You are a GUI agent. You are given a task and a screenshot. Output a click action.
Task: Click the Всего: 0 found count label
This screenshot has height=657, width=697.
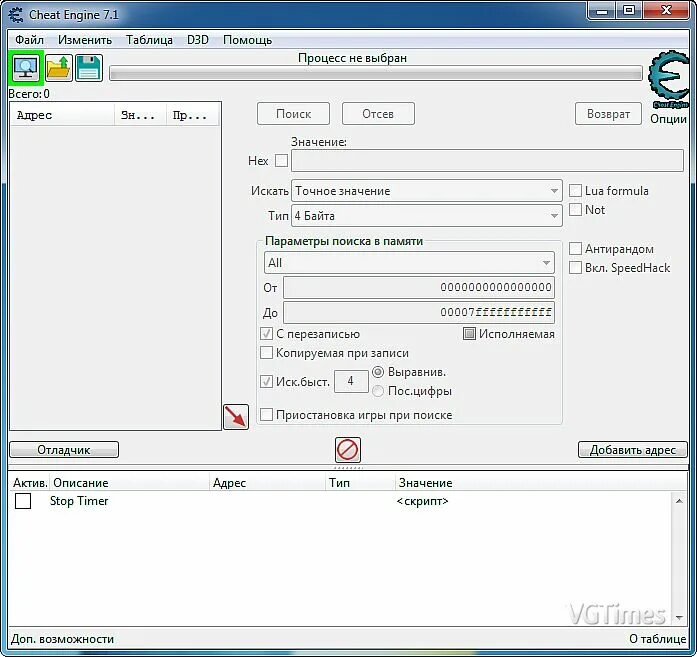point(29,94)
